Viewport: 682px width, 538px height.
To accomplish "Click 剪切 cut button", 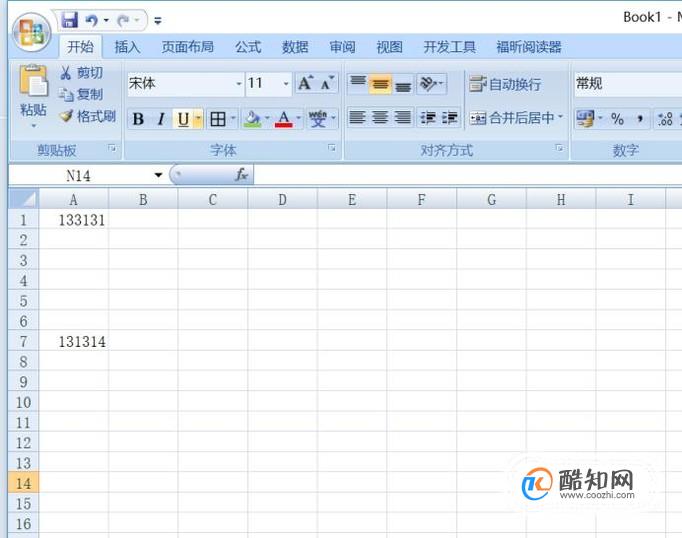I will pyautogui.click(x=81, y=73).
